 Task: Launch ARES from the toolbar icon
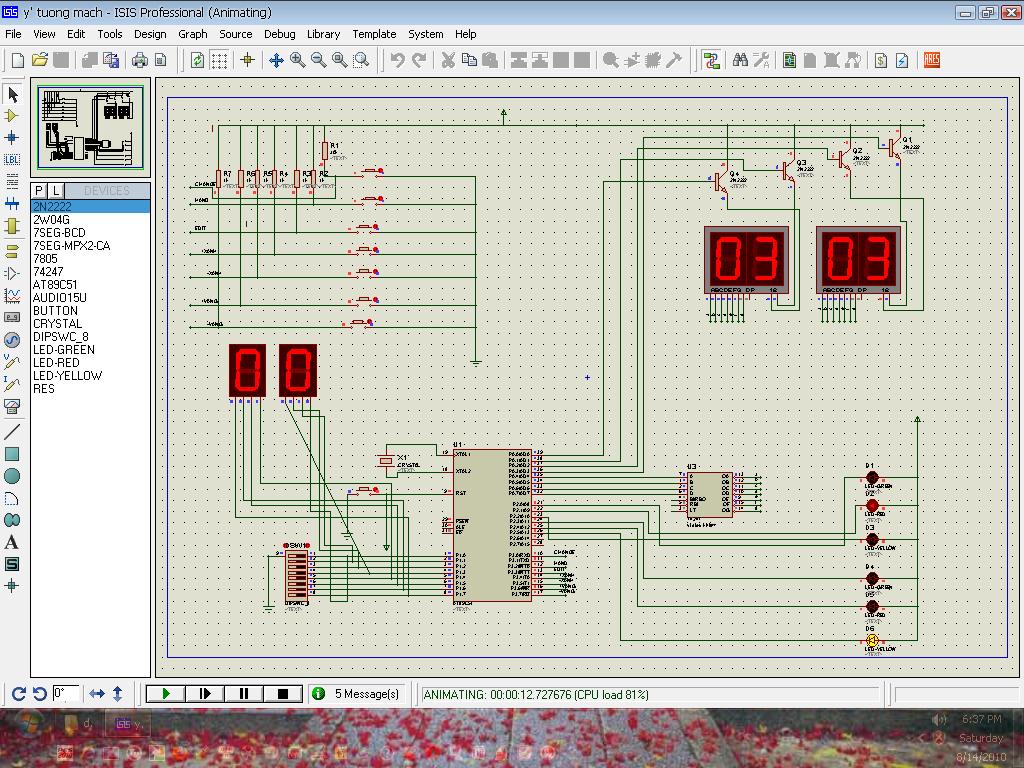tap(932, 60)
